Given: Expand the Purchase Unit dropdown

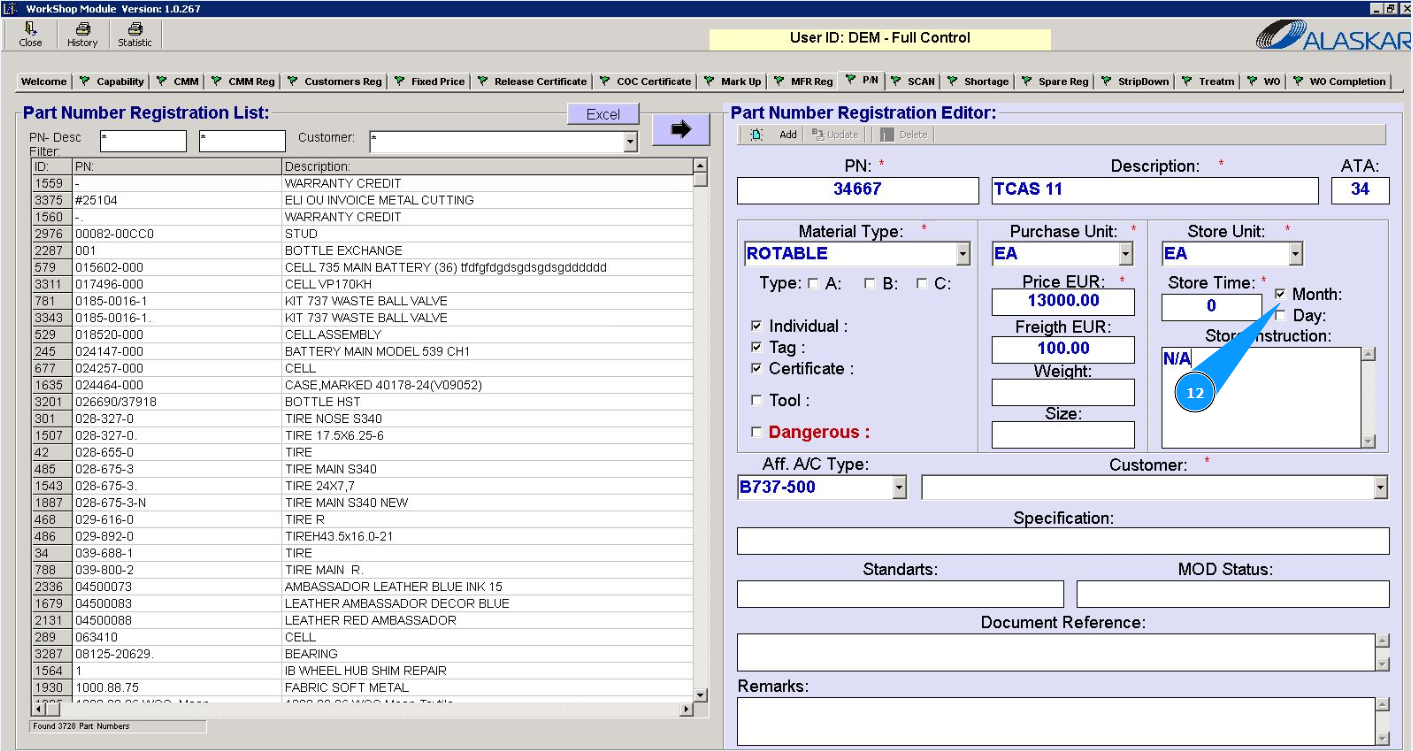Looking at the screenshot, I should tap(1126, 254).
